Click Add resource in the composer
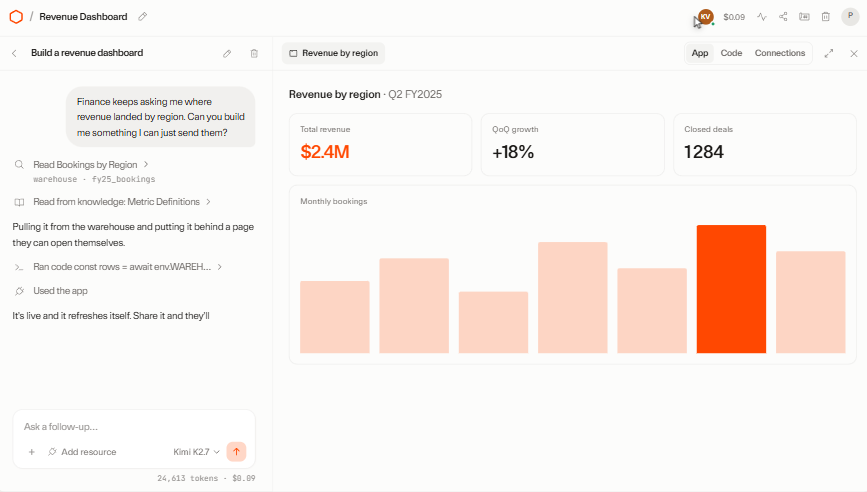The width and height of the screenshot is (867, 492). (82, 452)
